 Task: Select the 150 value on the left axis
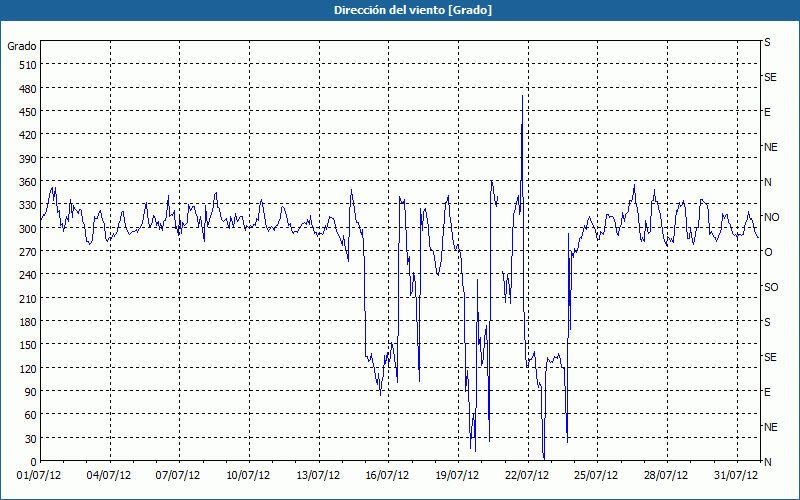(x=28, y=345)
